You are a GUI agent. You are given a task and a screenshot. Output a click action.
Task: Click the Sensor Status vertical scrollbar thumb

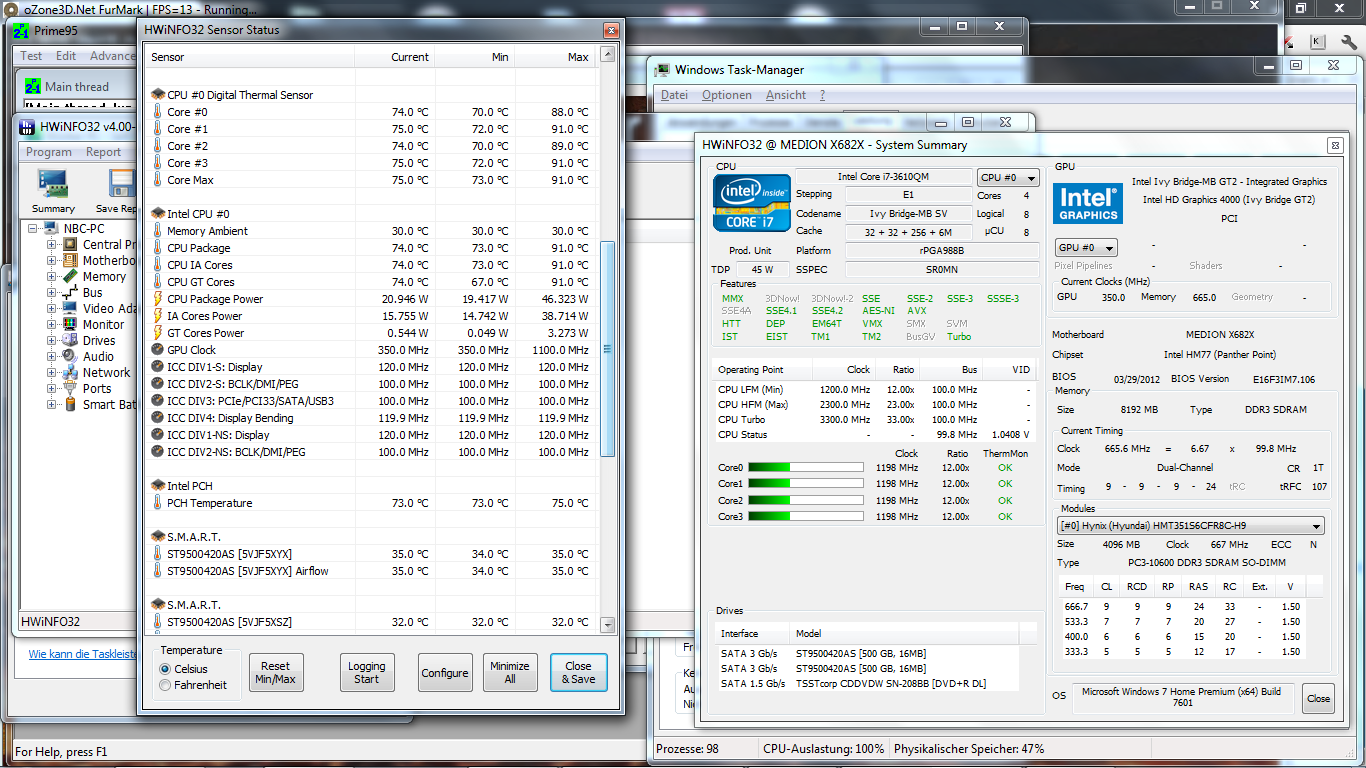coord(608,350)
